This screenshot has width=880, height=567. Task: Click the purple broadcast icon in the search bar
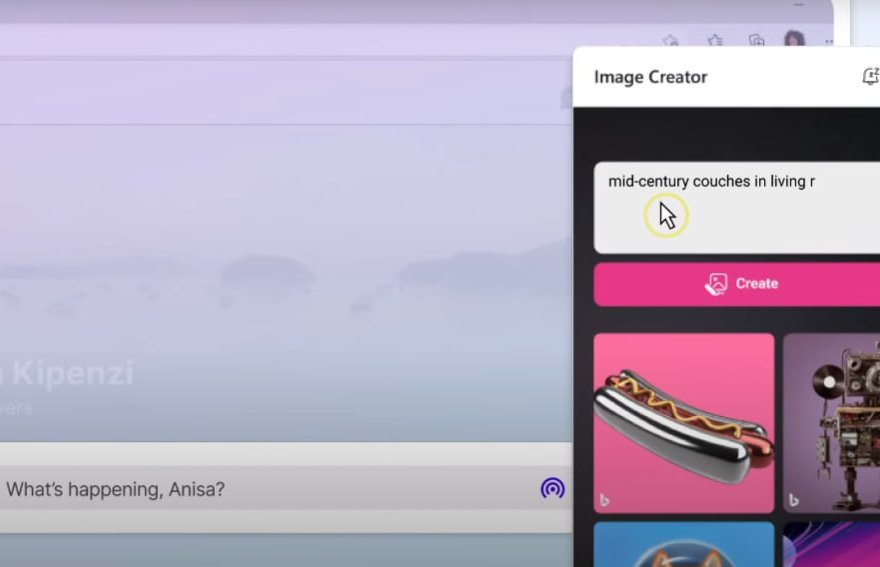(x=552, y=488)
